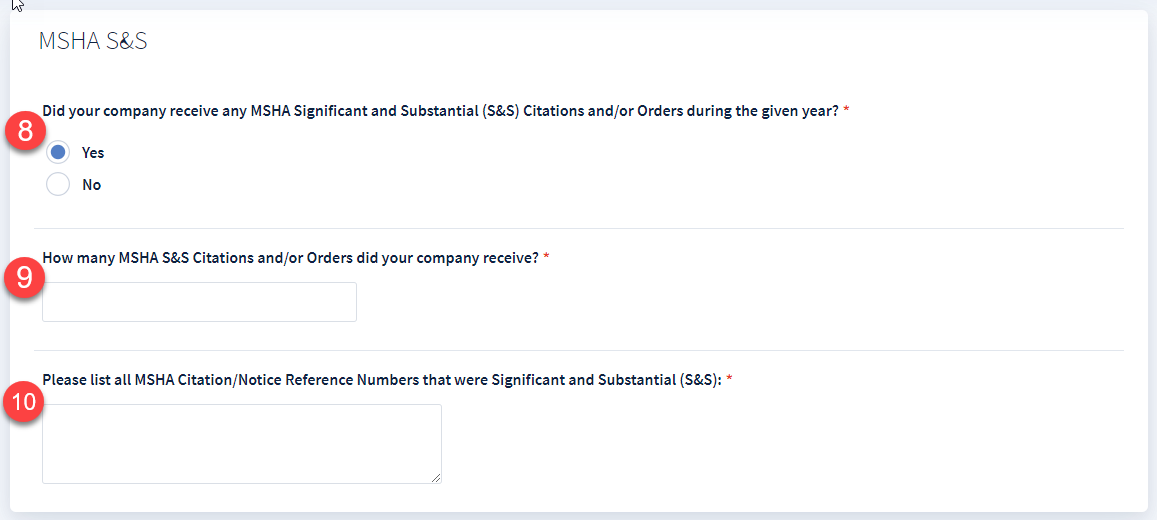Select the No radio button
The image size is (1157, 520).
[x=58, y=184]
